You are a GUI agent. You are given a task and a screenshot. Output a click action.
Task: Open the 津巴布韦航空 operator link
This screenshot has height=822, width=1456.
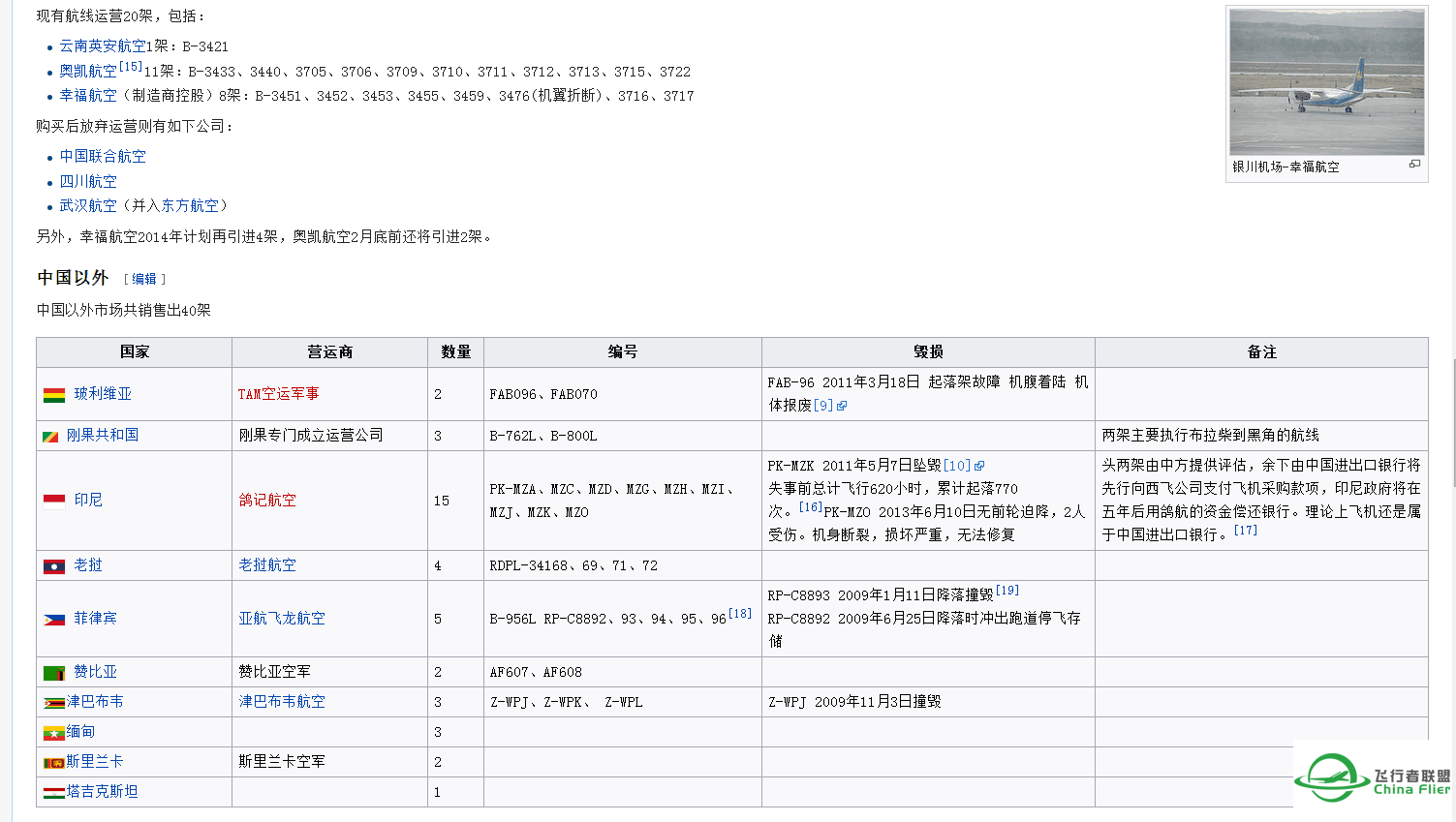click(x=281, y=702)
